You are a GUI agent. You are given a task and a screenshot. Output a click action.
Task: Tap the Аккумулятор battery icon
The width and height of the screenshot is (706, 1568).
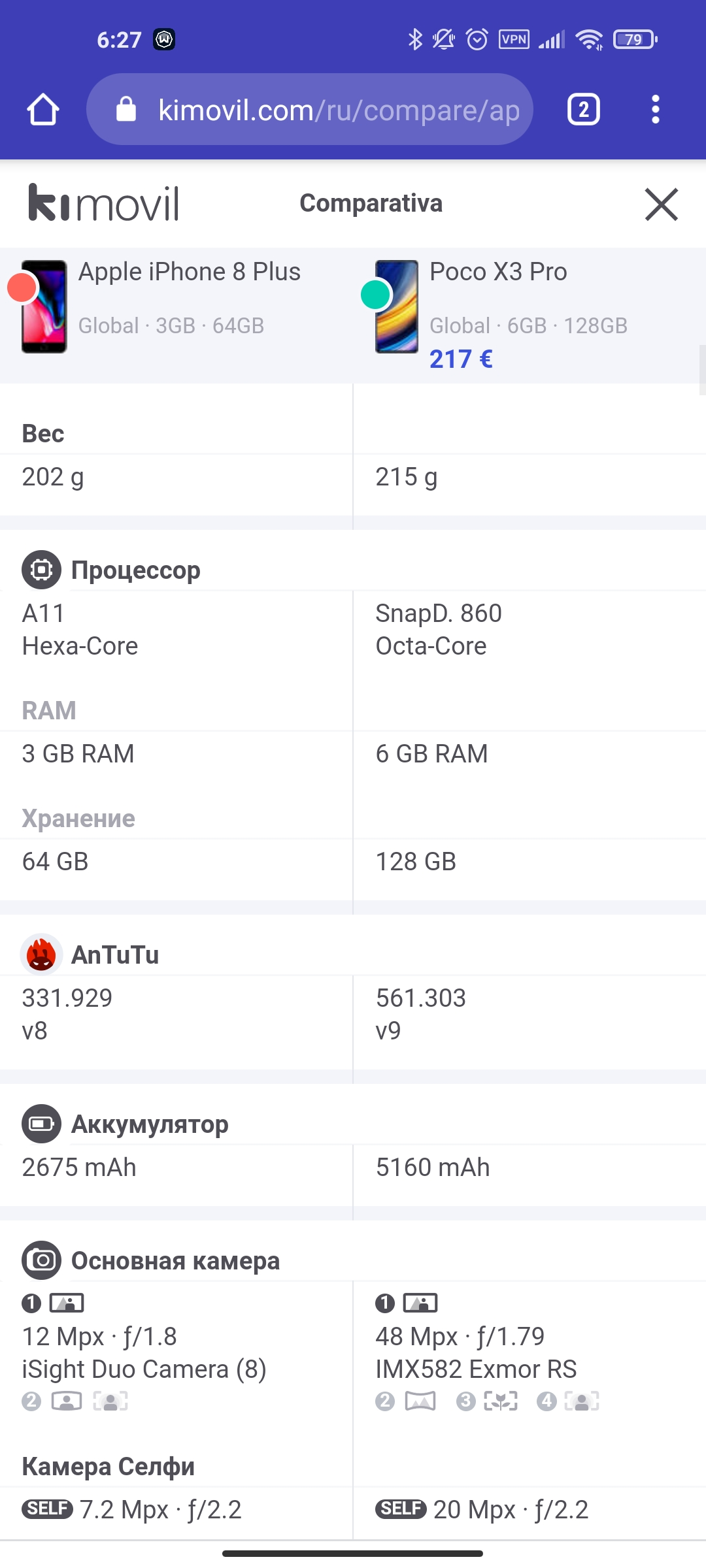pos(41,1124)
